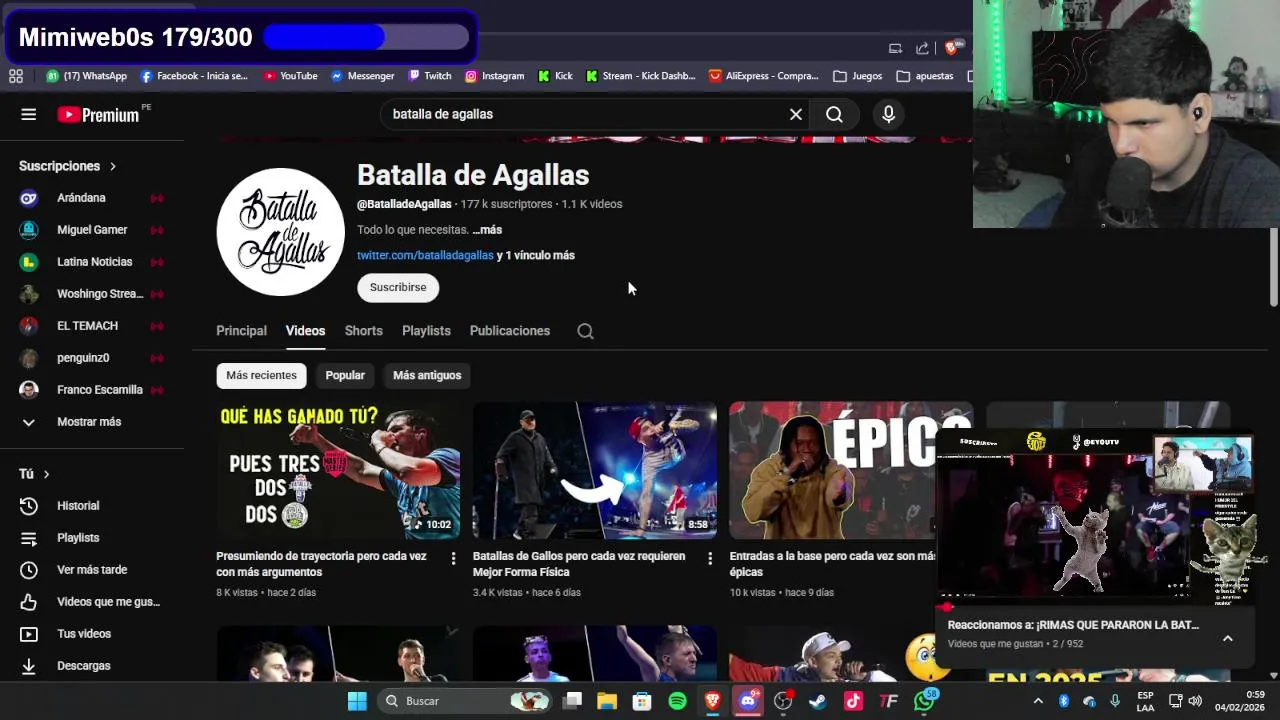This screenshot has height=720, width=1280.
Task: Run search with magnifier button
Action: coord(834,114)
